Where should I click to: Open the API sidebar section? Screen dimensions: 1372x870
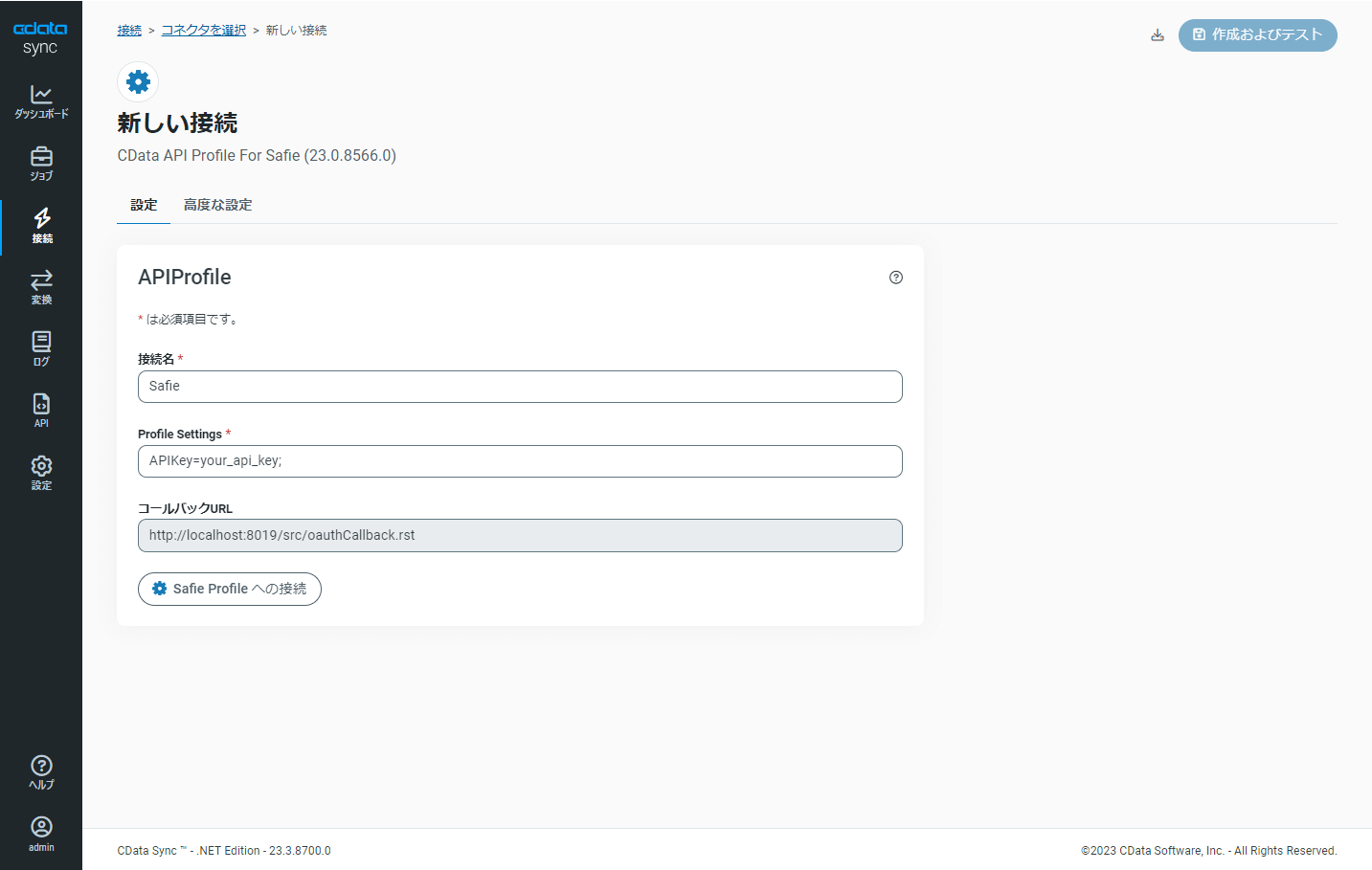[x=41, y=410]
